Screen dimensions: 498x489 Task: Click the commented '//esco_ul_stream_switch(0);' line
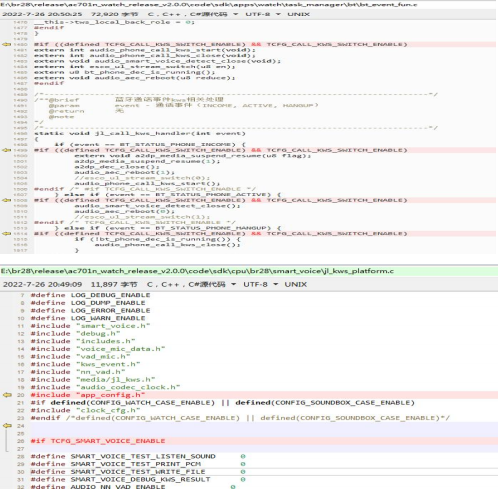[142, 178]
